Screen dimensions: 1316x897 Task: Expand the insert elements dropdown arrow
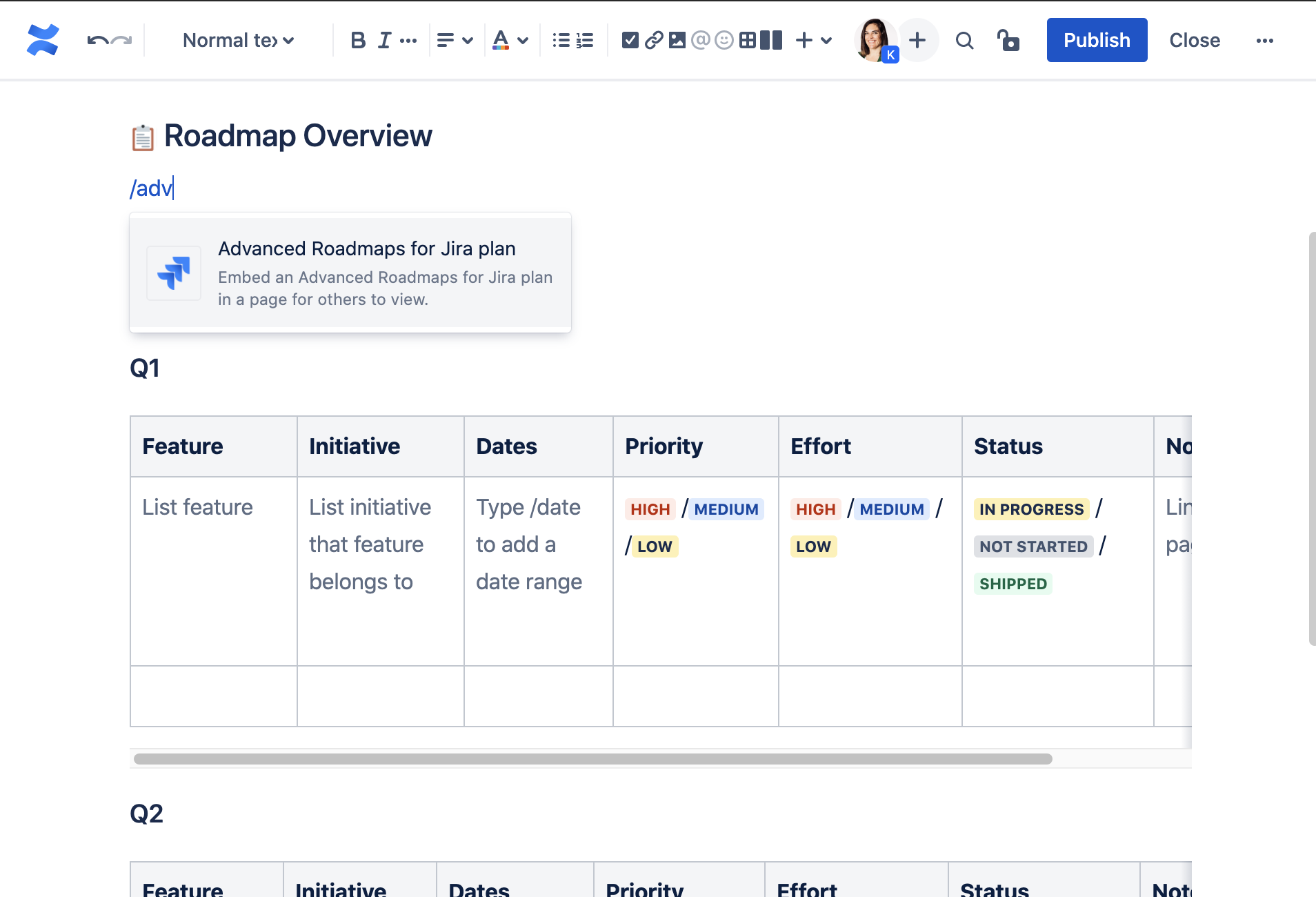[x=826, y=41]
